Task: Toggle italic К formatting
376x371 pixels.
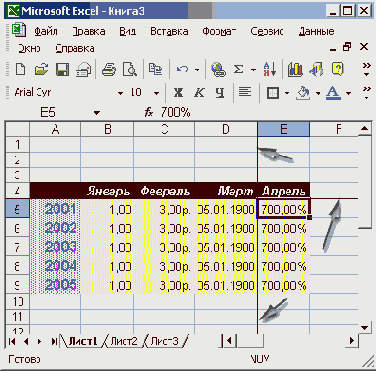Action: [199, 92]
